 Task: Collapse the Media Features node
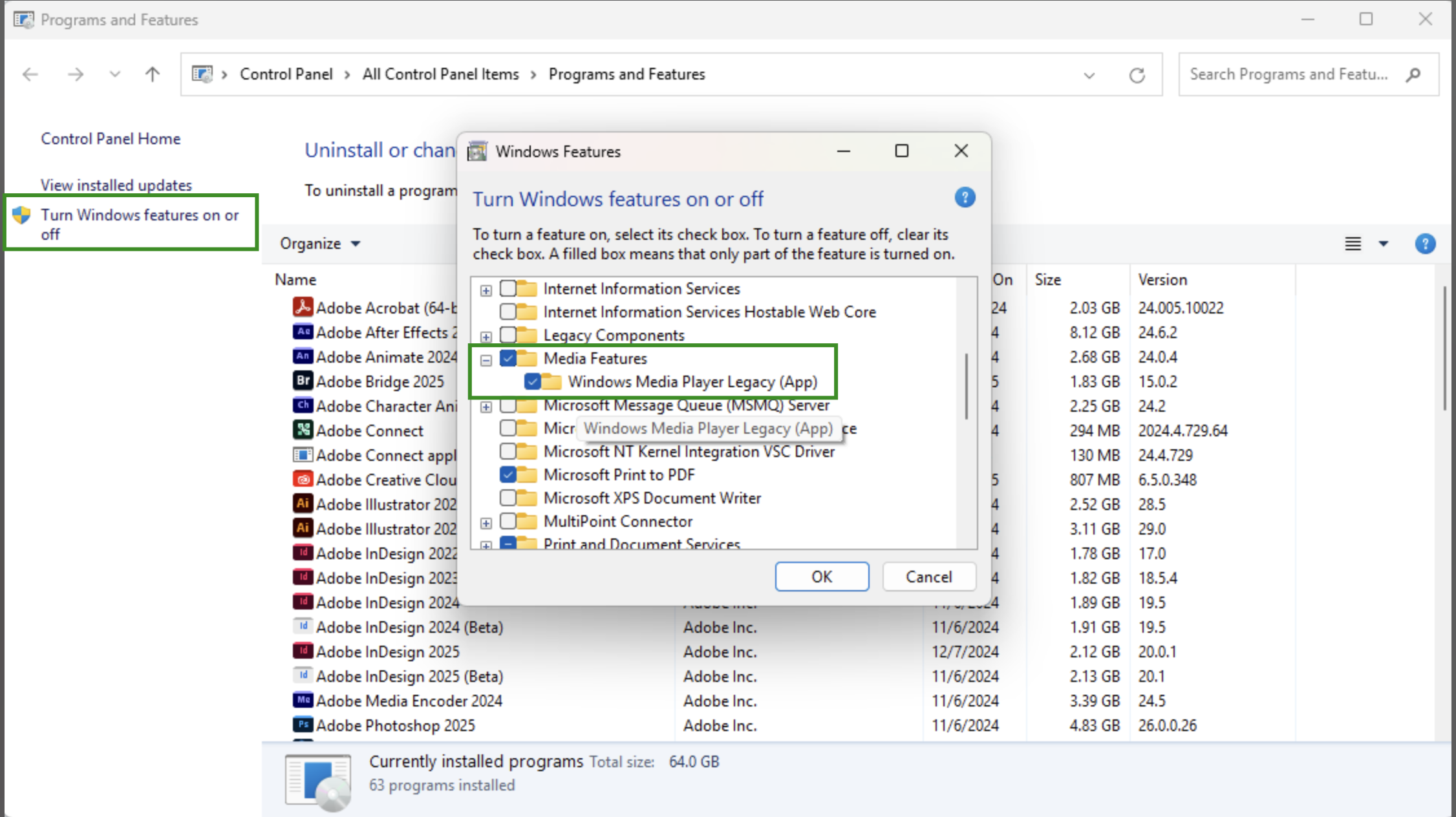[x=486, y=359]
